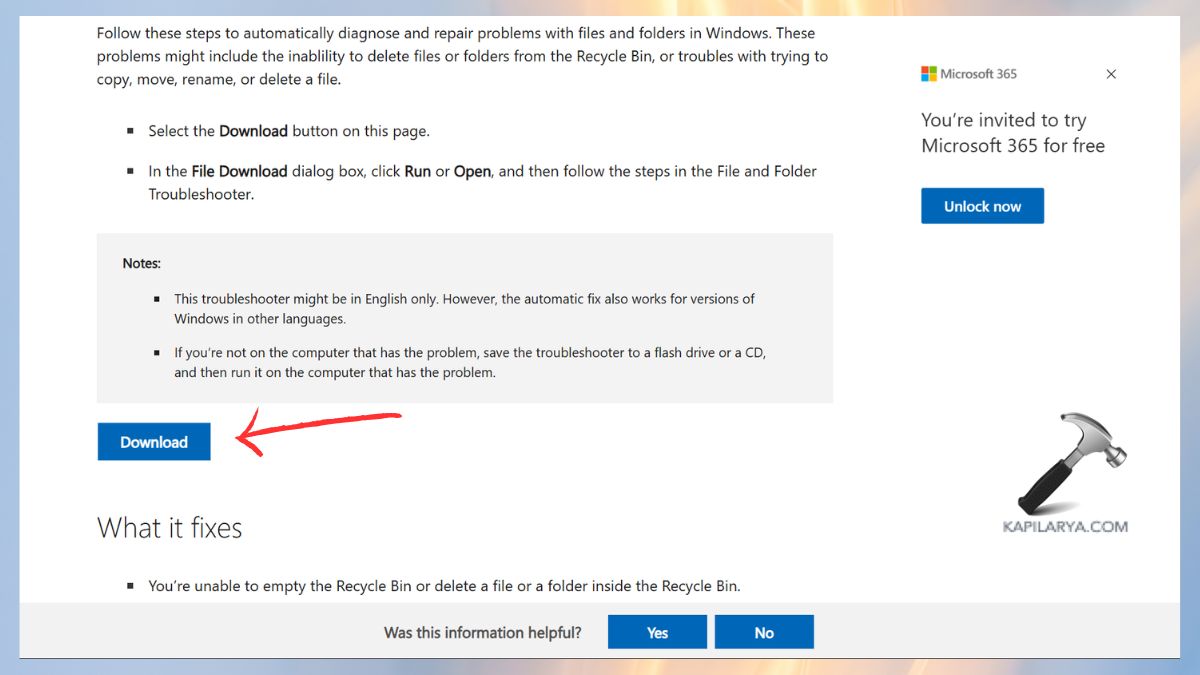Click the Unlock now button

point(982,206)
